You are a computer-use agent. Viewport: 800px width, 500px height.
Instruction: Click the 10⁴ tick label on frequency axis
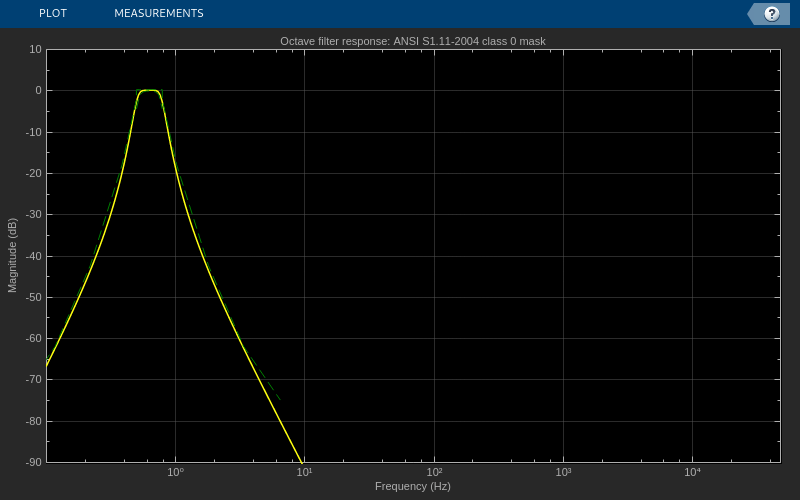692,472
